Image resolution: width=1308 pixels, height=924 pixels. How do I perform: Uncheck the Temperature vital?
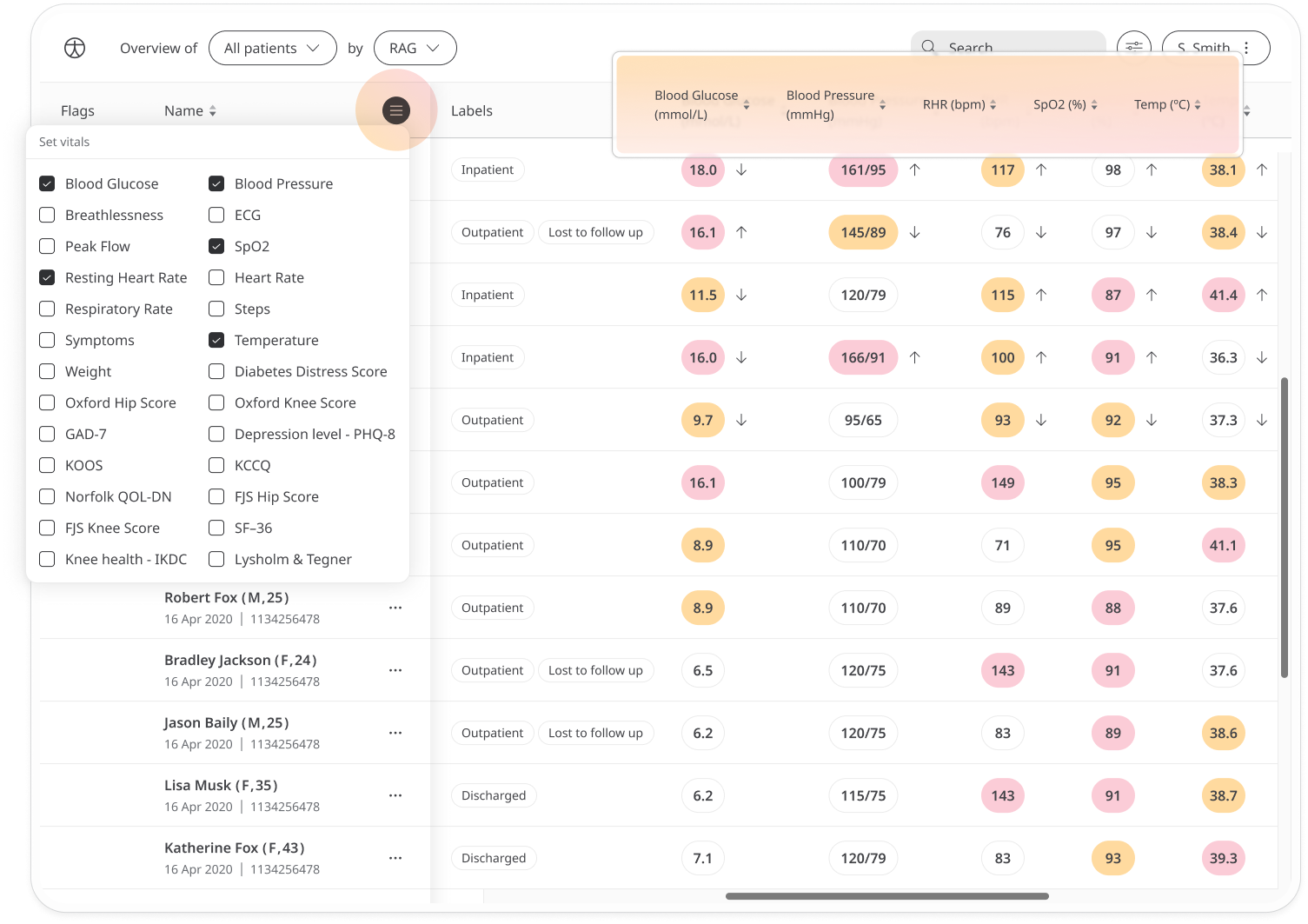tap(216, 340)
